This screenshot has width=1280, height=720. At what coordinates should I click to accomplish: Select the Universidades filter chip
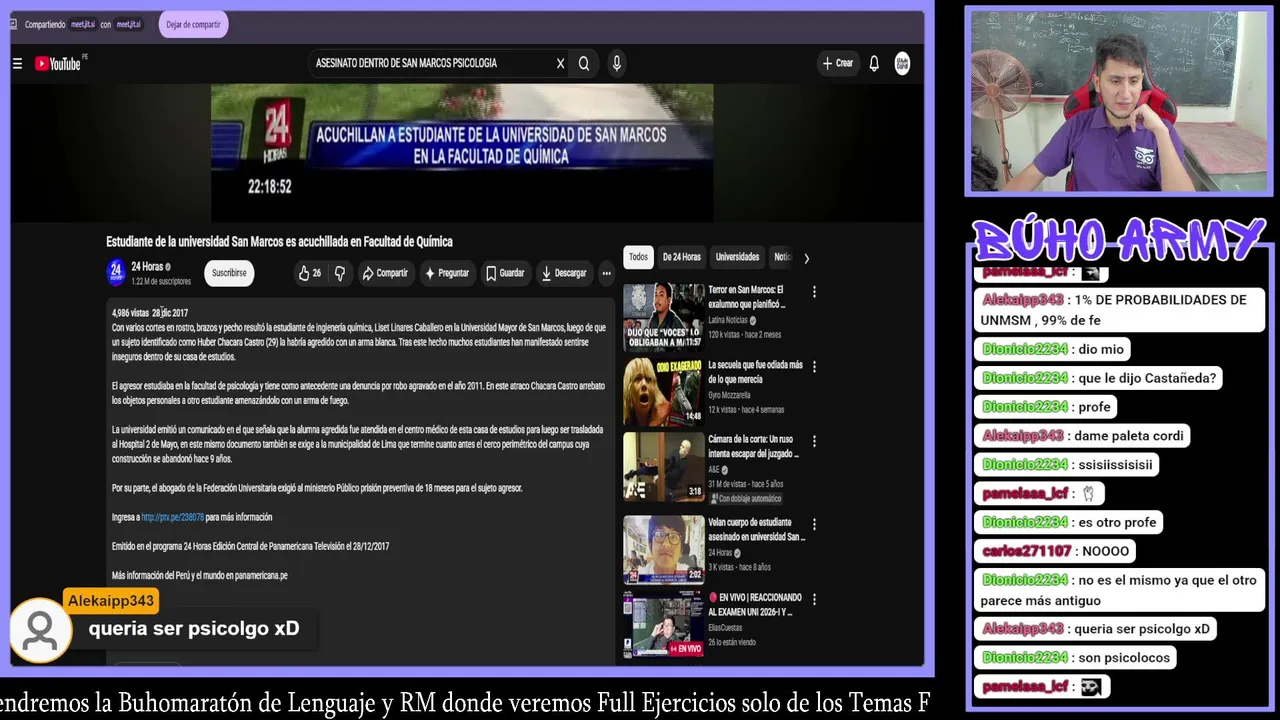pos(738,257)
